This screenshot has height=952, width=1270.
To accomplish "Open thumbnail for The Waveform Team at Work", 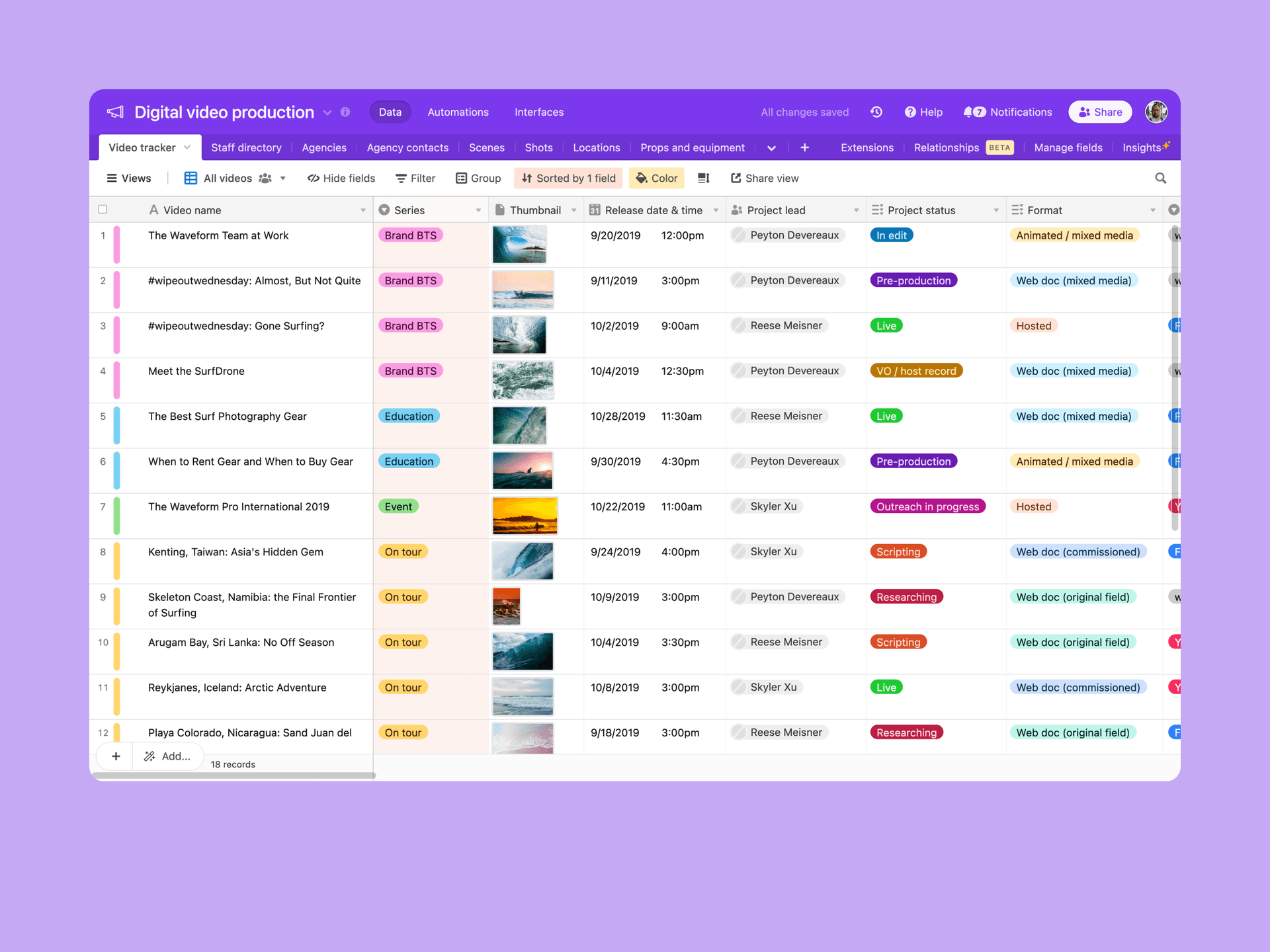I will [519, 244].
